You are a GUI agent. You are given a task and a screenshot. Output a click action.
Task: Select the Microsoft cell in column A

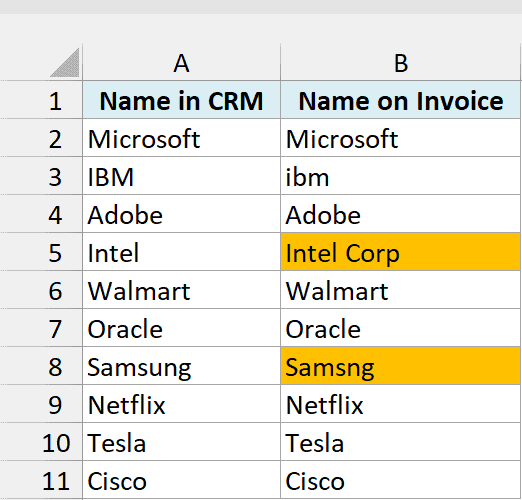[182, 138]
